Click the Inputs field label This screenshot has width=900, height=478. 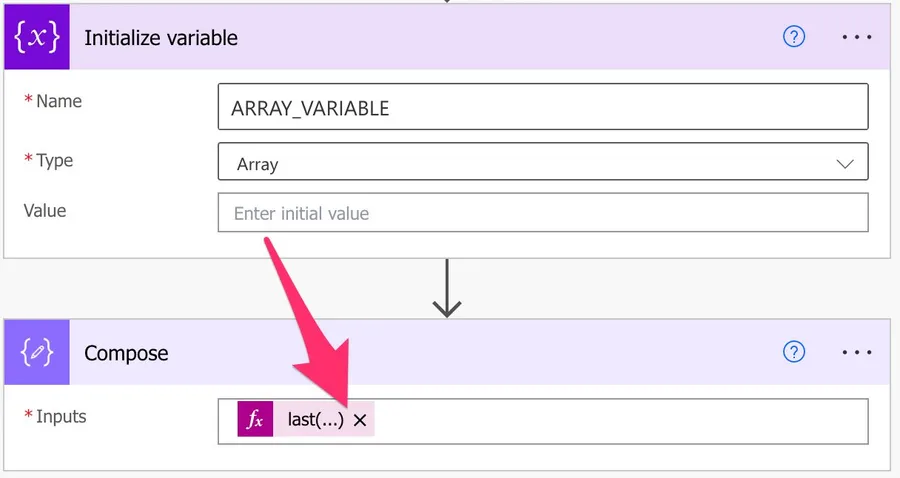(61, 416)
